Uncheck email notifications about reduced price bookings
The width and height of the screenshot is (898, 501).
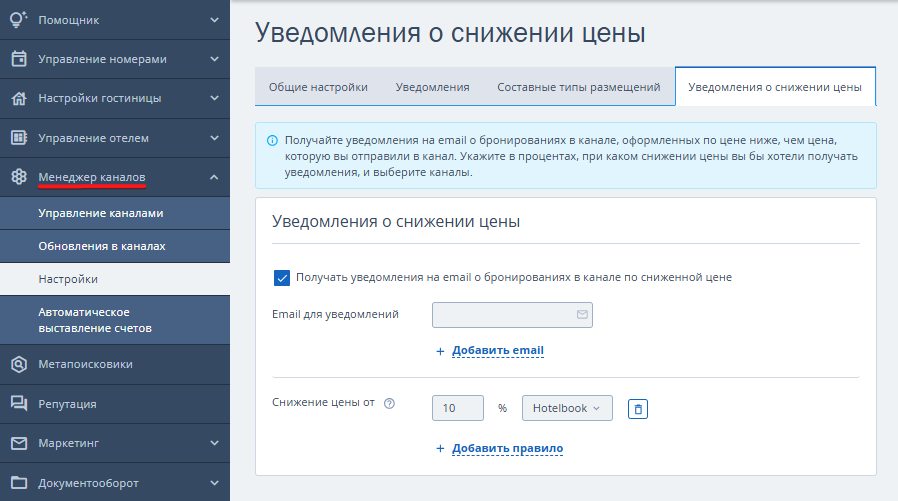tap(282, 278)
